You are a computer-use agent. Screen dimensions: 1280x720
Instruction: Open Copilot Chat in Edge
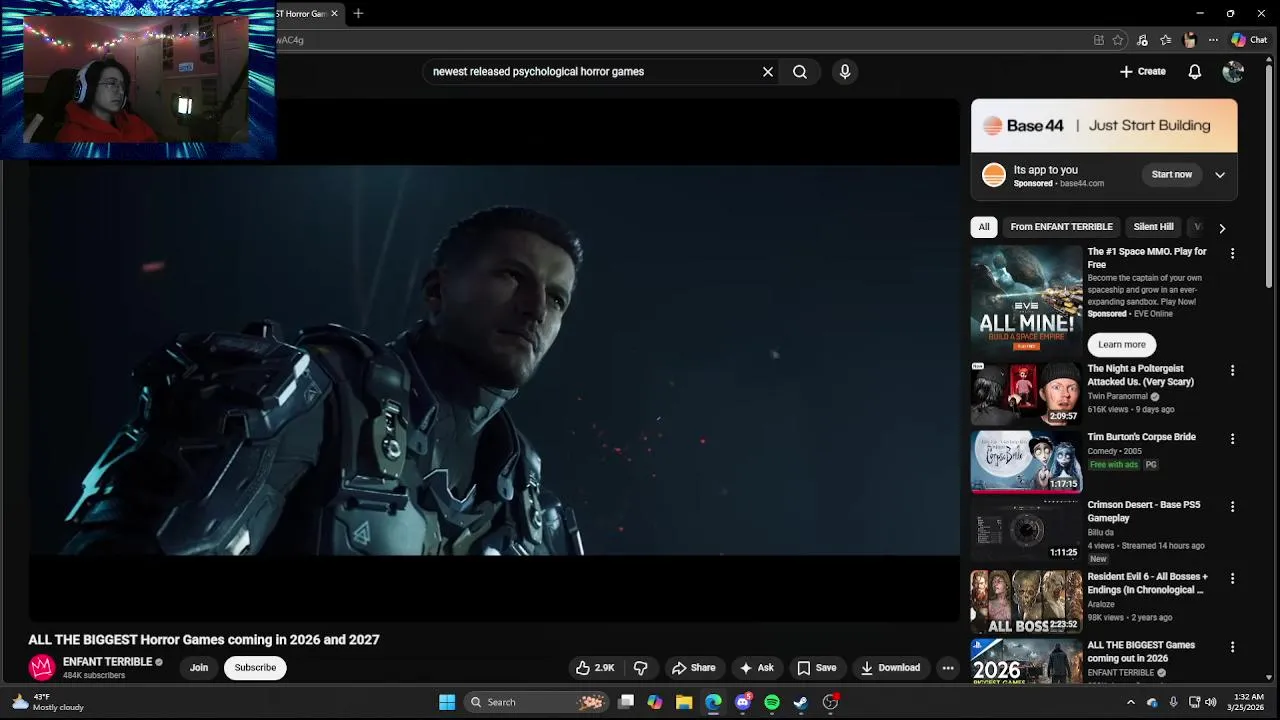click(x=1249, y=40)
